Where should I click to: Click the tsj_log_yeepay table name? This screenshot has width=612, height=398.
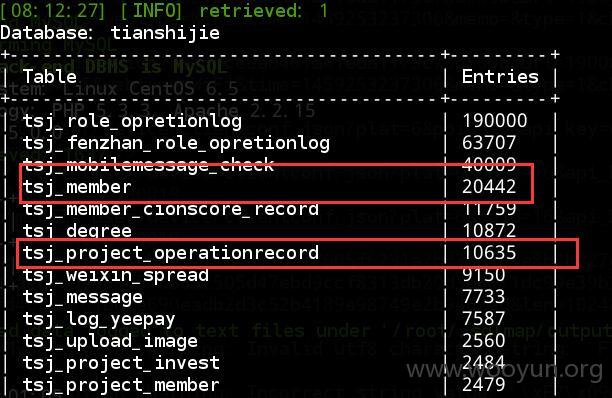coord(99,320)
